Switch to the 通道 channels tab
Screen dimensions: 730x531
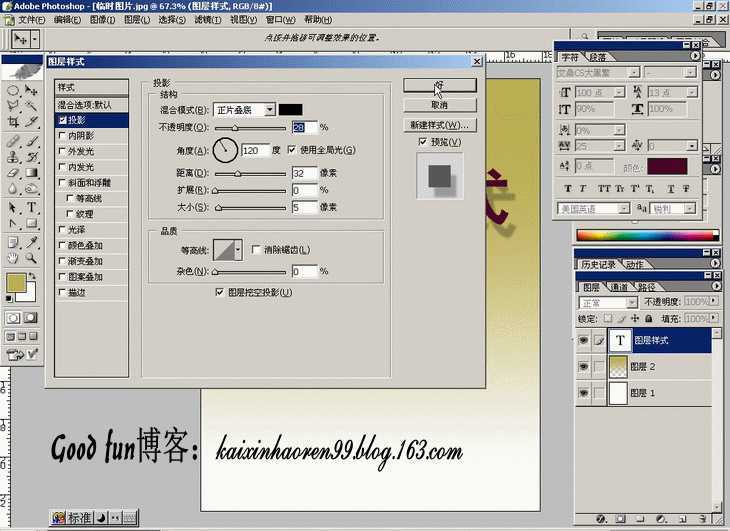[620, 287]
